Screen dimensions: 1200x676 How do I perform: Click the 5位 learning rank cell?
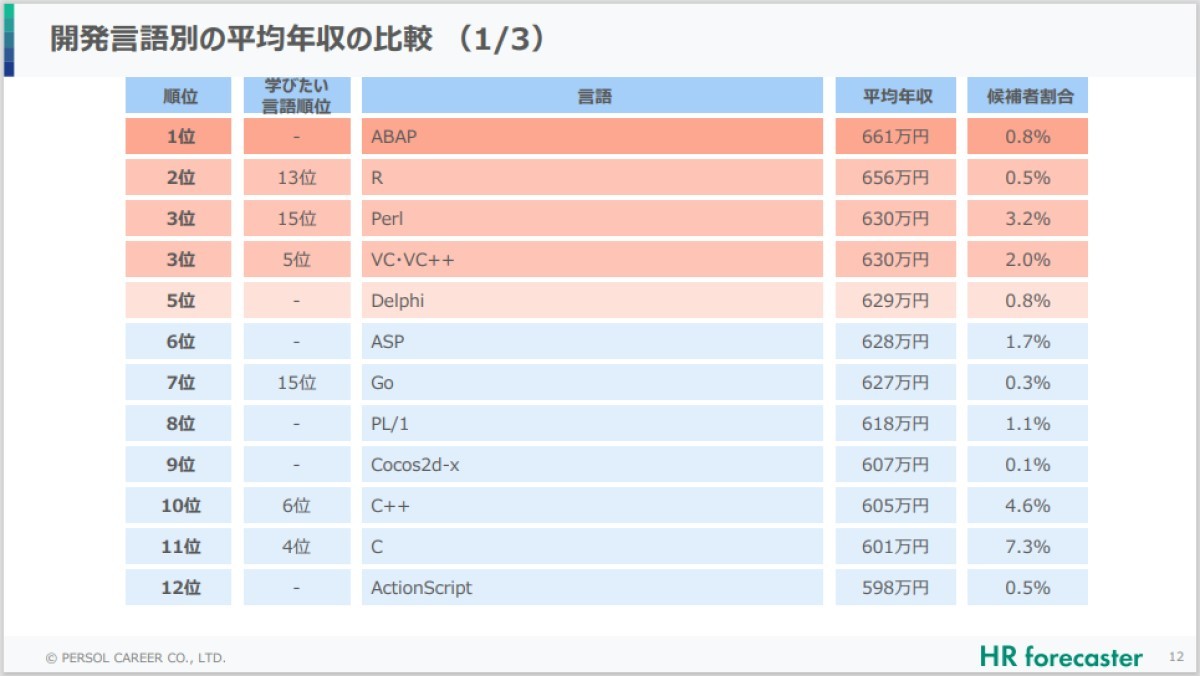(x=296, y=259)
